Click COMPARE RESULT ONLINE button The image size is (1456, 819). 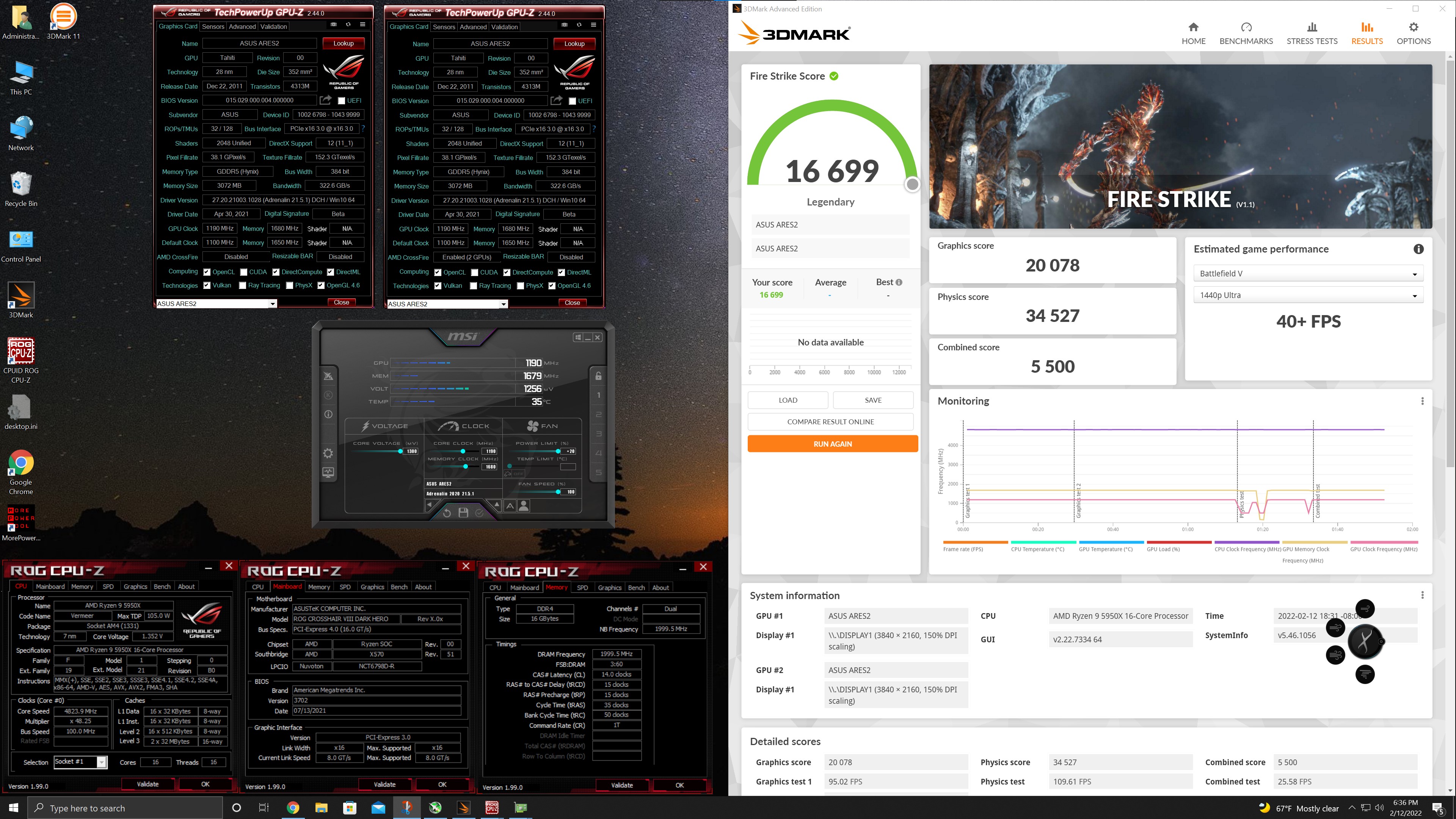830,422
